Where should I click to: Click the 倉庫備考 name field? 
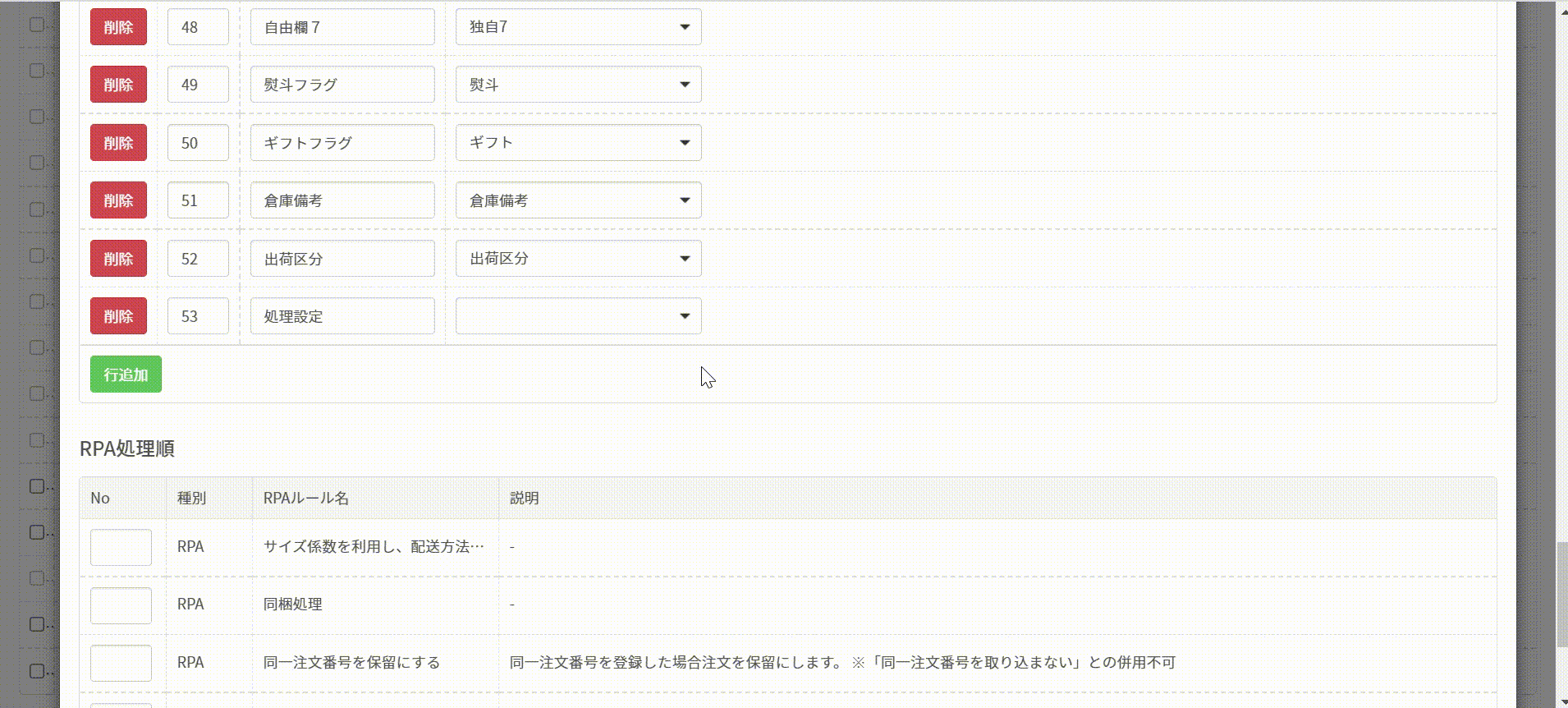(x=342, y=200)
